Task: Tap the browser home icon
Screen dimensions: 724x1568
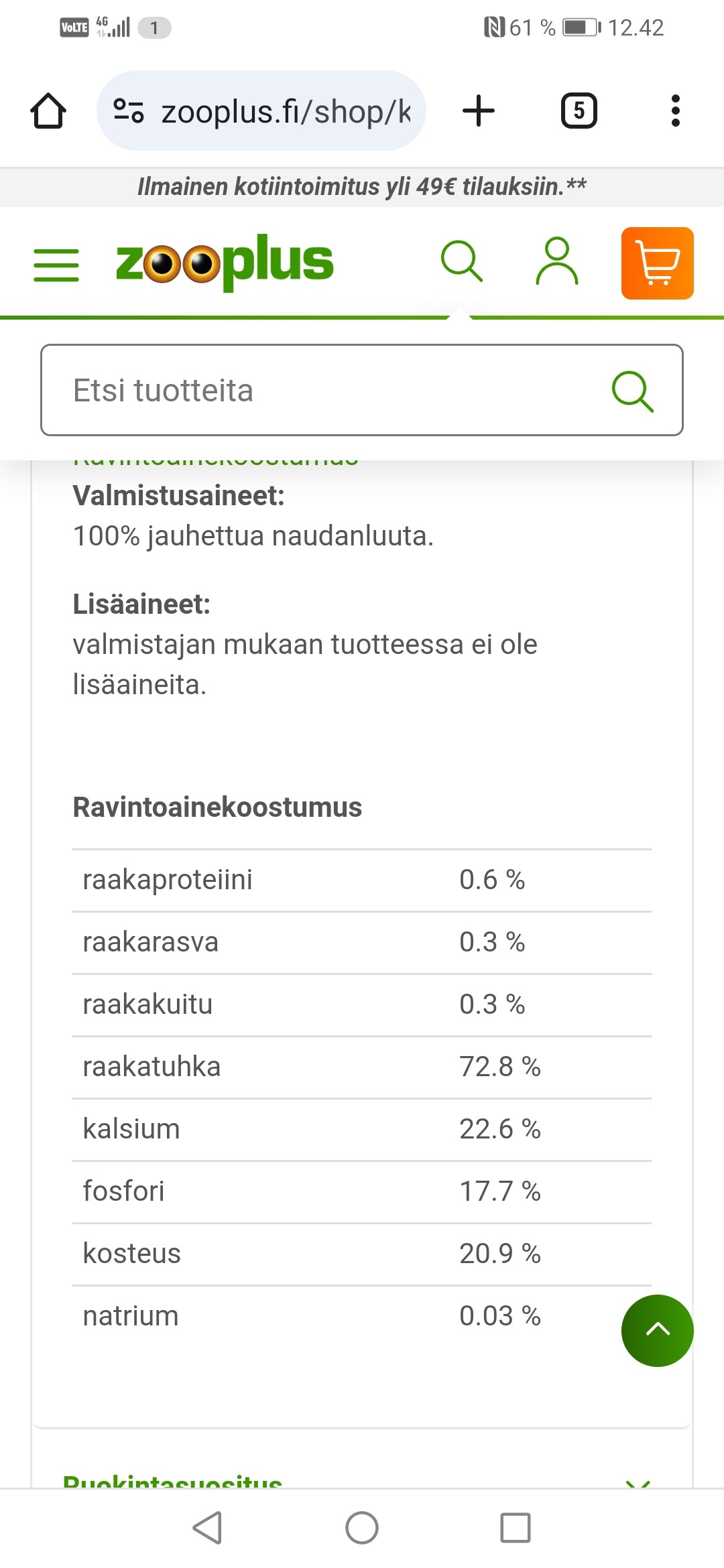Action: (48, 111)
